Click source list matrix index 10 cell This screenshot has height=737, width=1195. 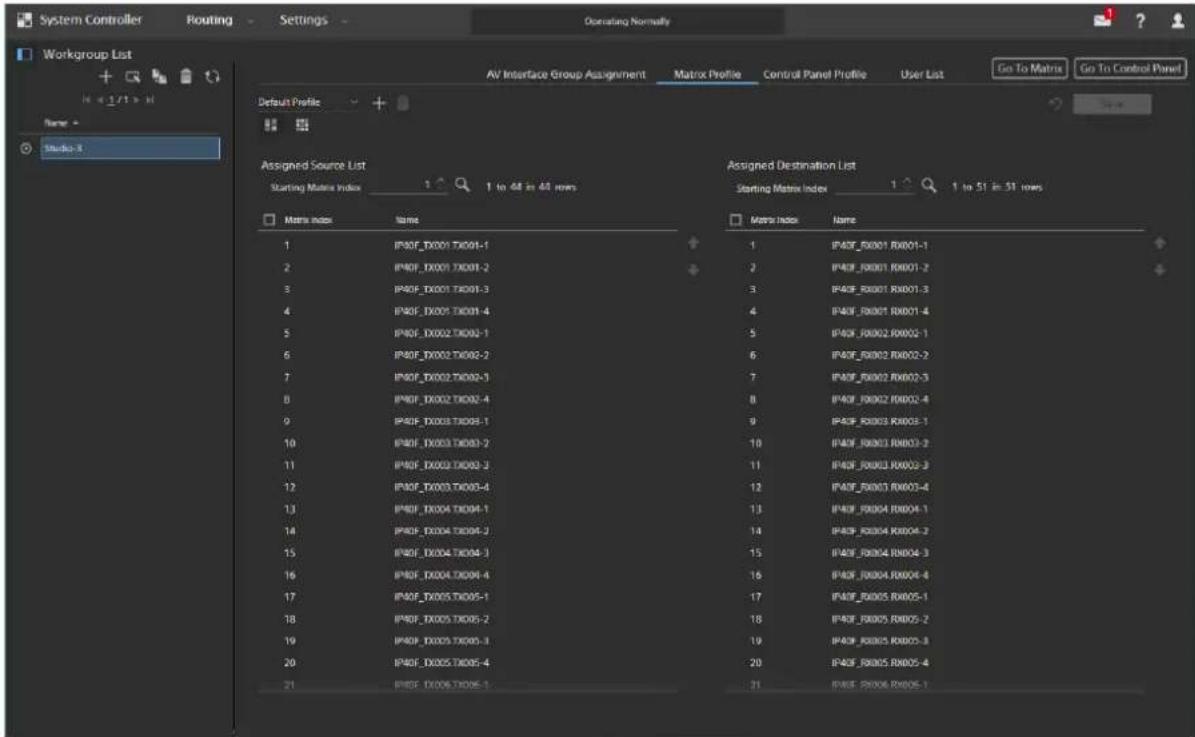click(x=290, y=443)
